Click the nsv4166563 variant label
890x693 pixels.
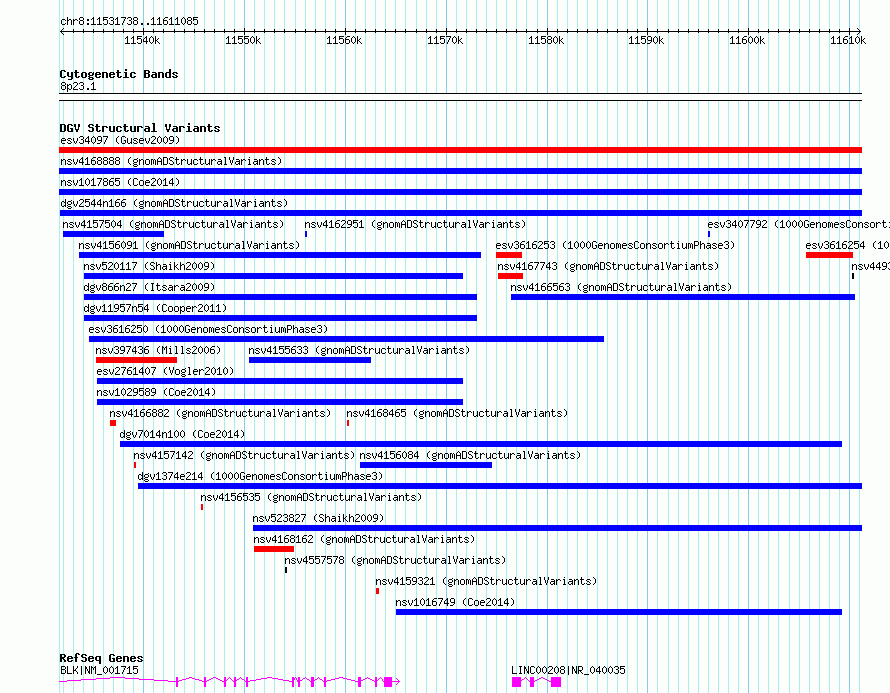pos(621,287)
